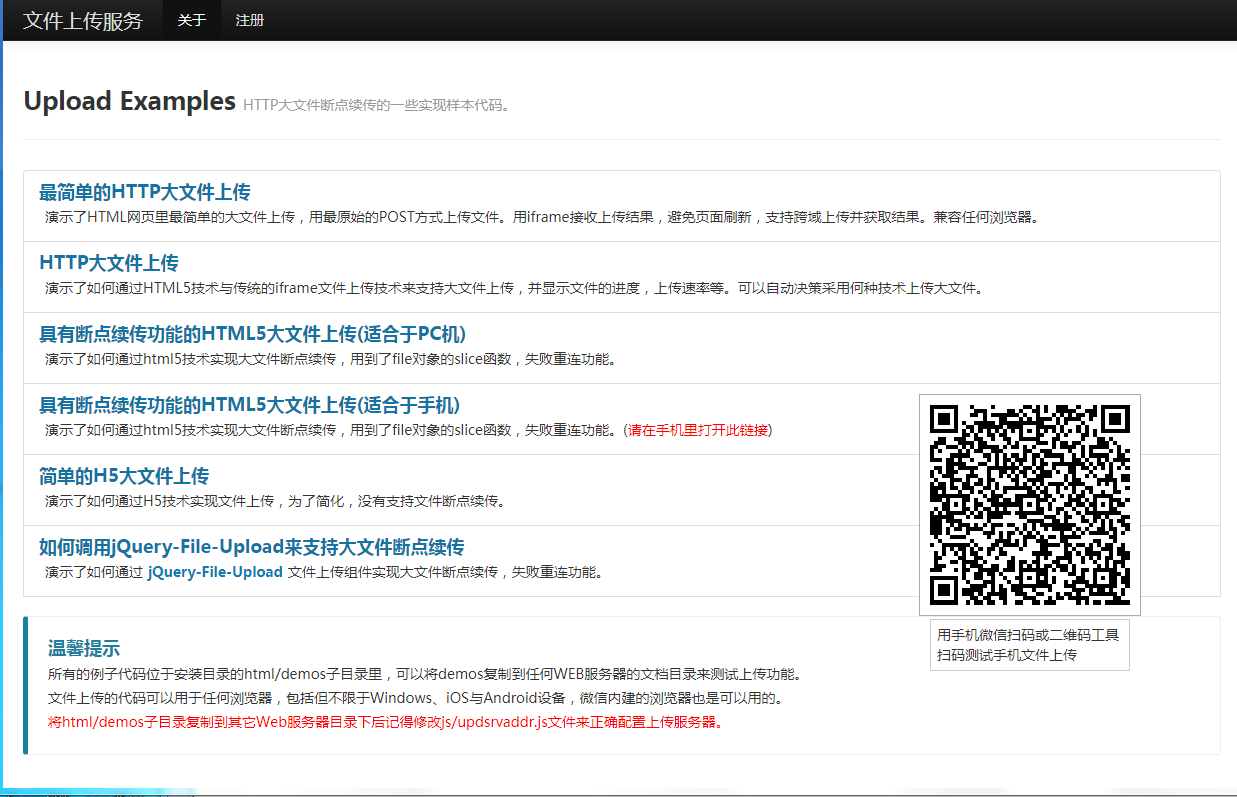
Task: Open 简单的H5大文件上传 example link
Action: pos(124,476)
